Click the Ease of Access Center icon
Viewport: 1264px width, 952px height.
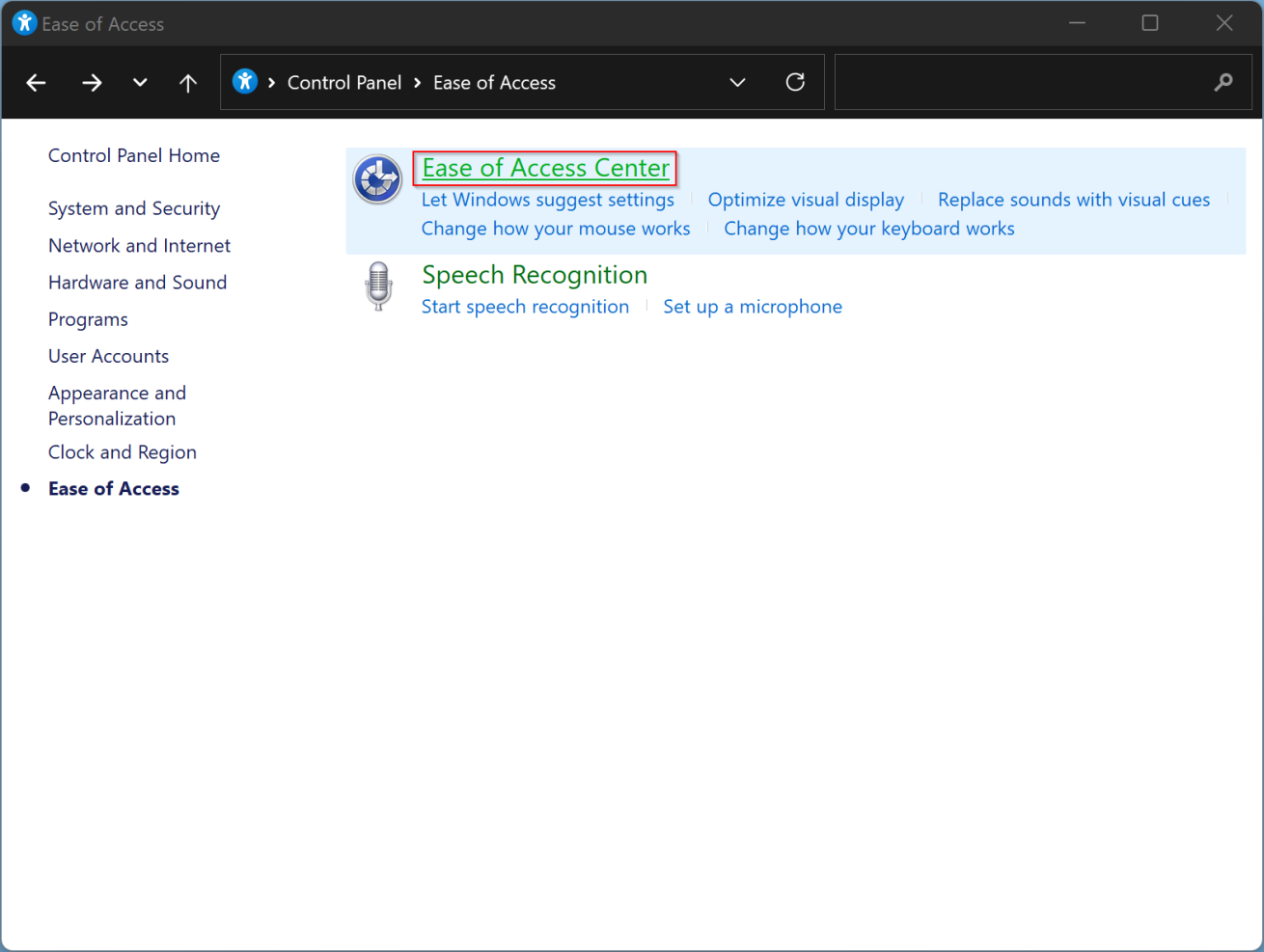pyautogui.click(x=377, y=179)
